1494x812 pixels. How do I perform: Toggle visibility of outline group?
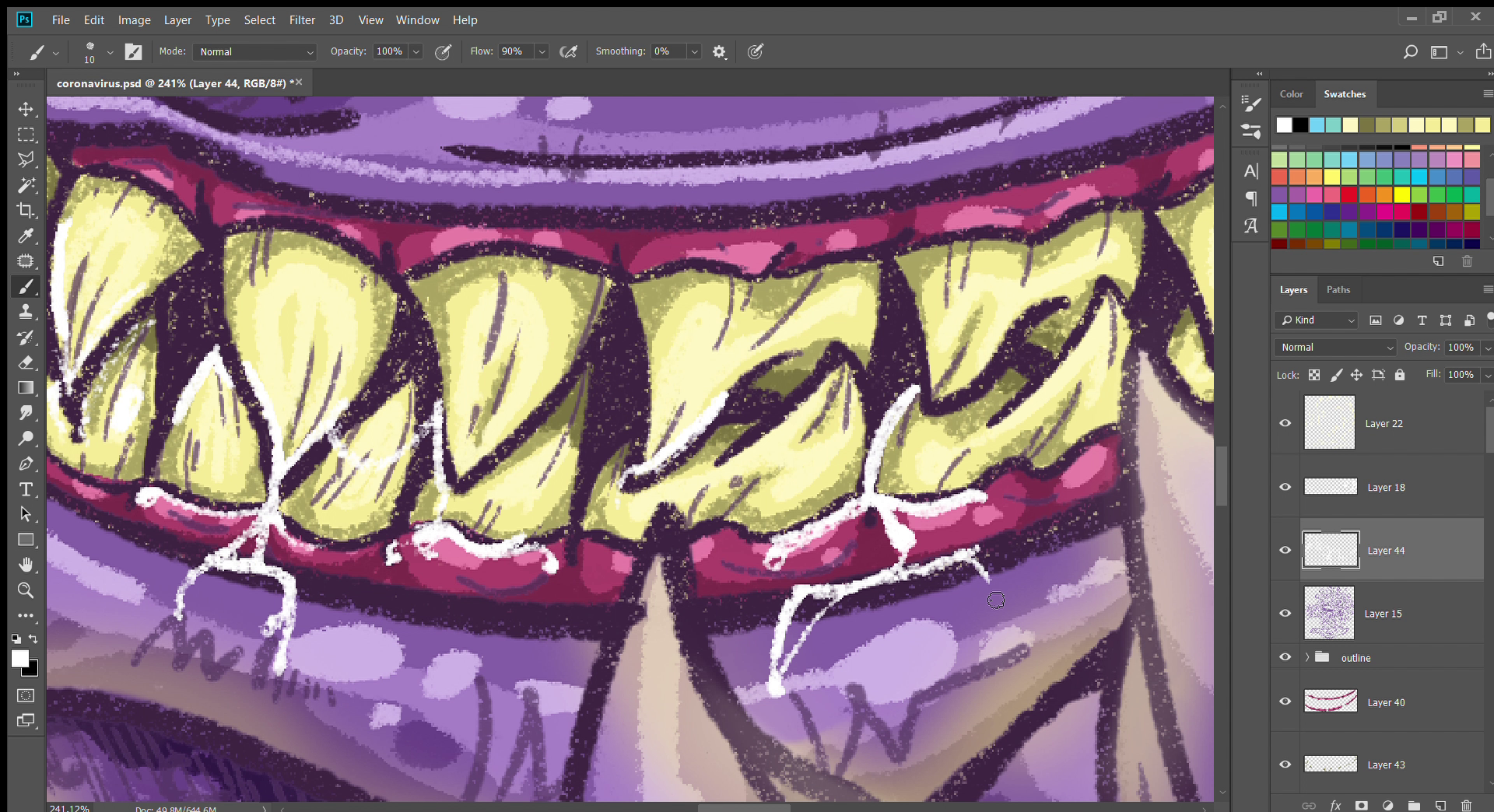pyautogui.click(x=1285, y=657)
